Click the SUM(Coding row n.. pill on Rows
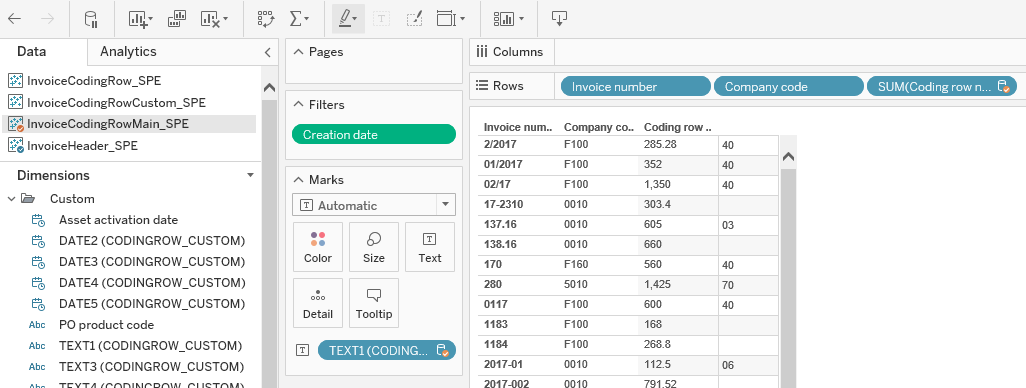Viewport: 1026px width, 388px height. [x=942, y=86]
